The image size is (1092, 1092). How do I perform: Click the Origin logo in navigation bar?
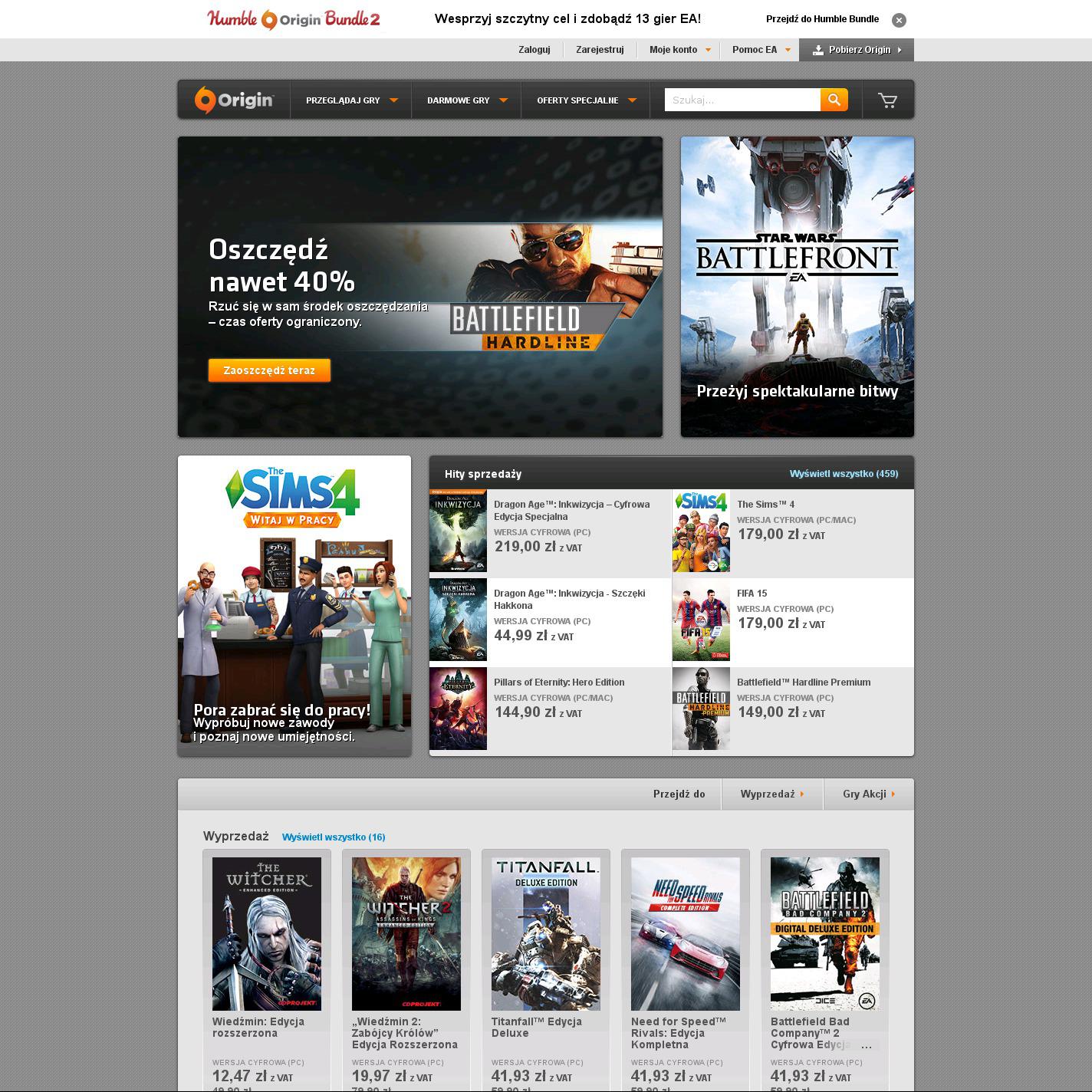(234, 100)
